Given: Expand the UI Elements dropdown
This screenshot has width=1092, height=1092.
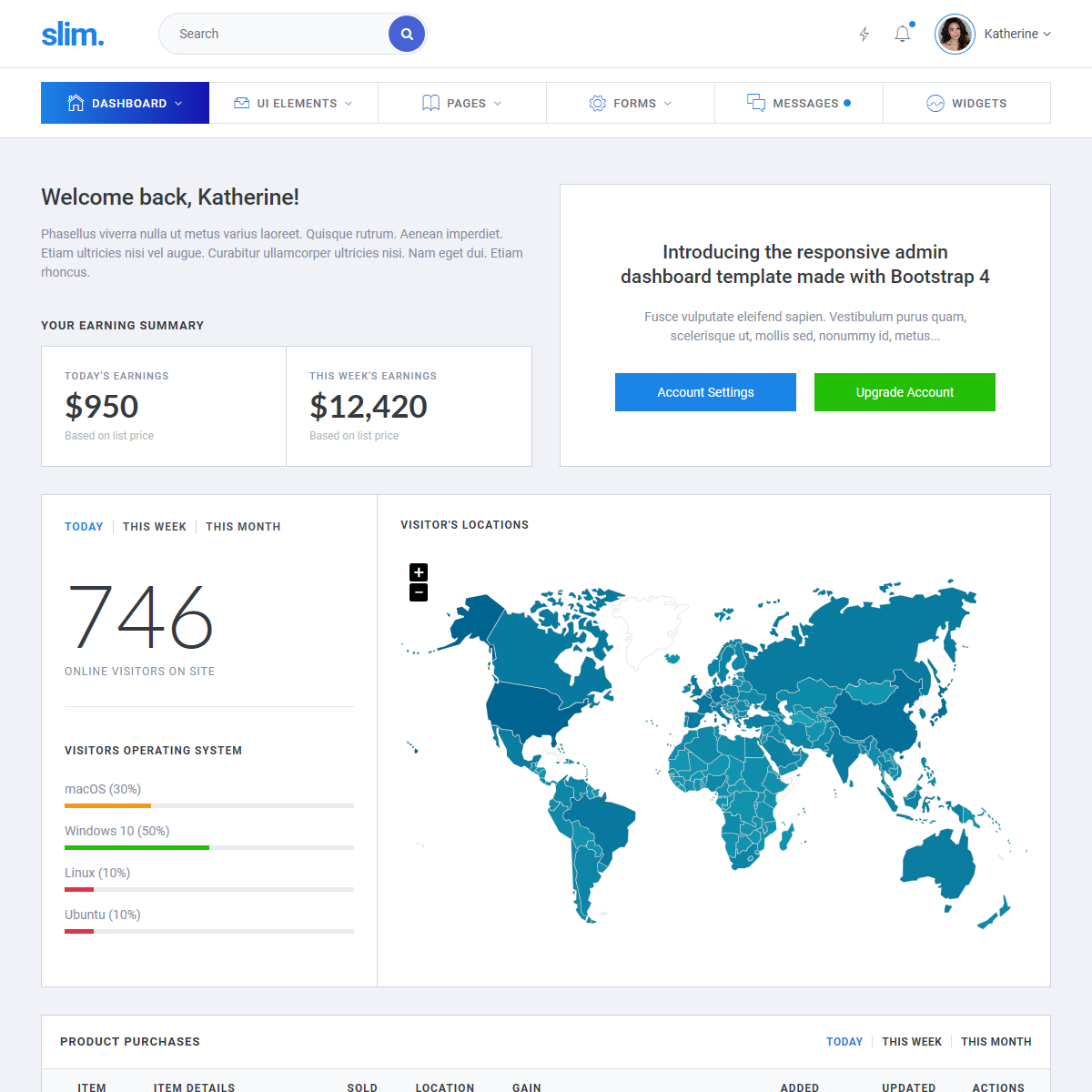Looking at the screenshot, I should [349, 104].
